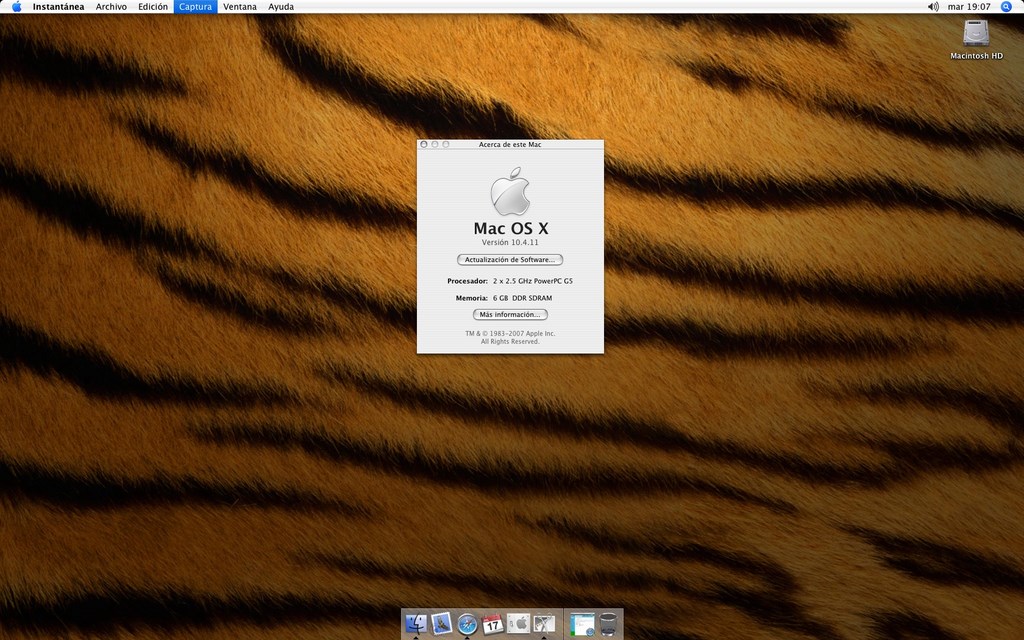Open System Preferences from the Dock
Image resolution: width=1024 pixels, height=640 pixels.
point(518,624)
